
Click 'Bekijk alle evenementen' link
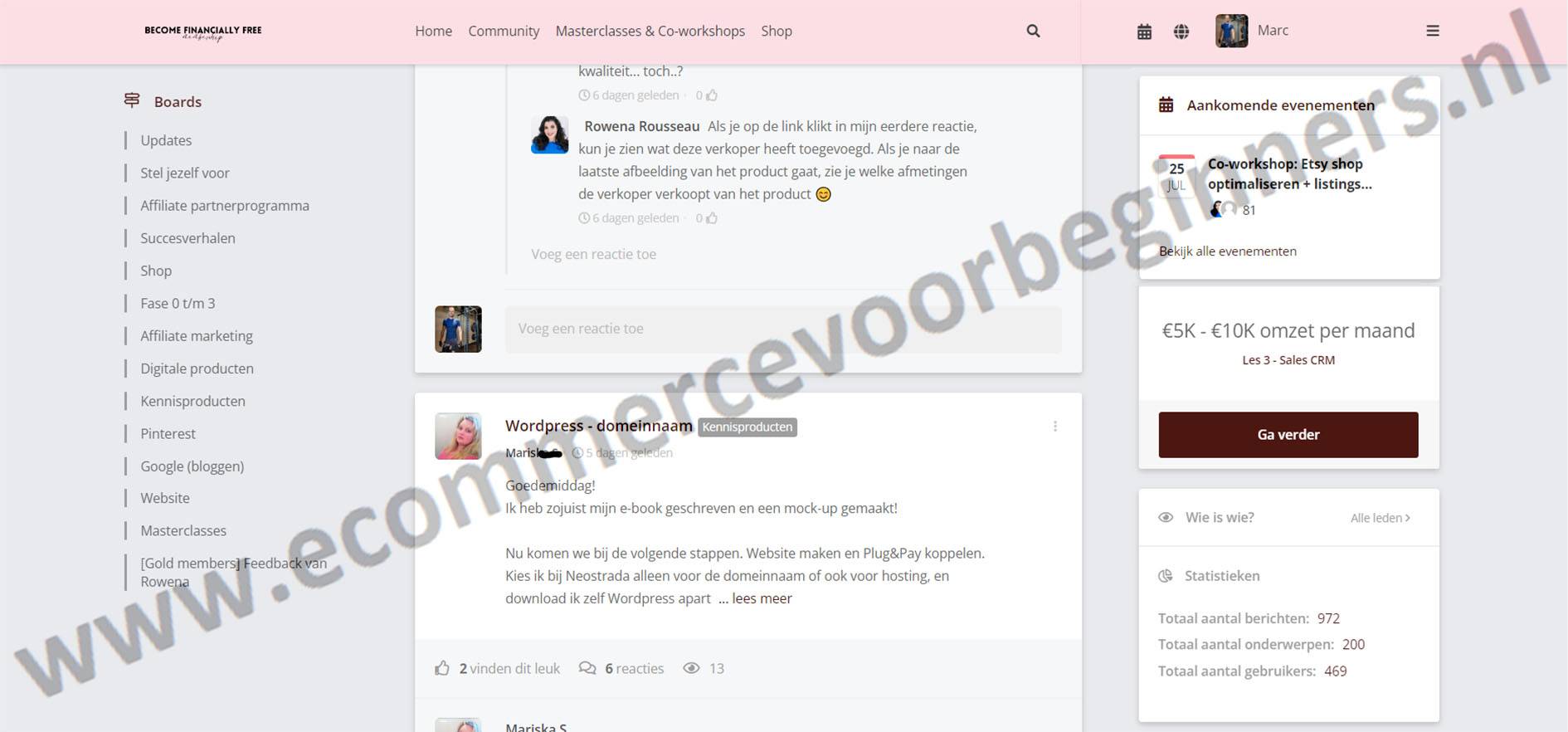point(1227,251)
